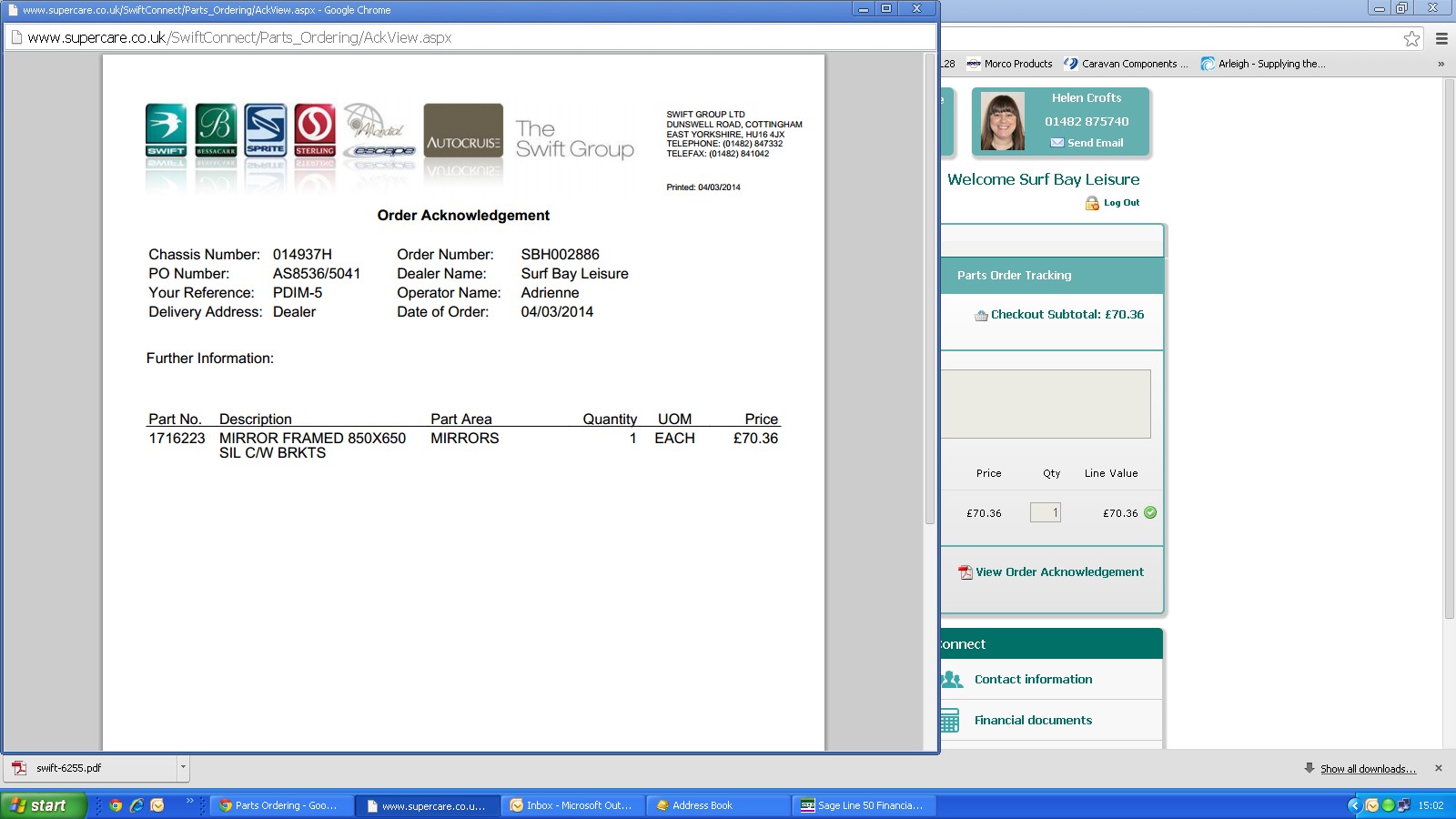The width and height of the screenshot is (1456, 819).
Task: Click the Order Acknowledgement heading
Action: 463,216
